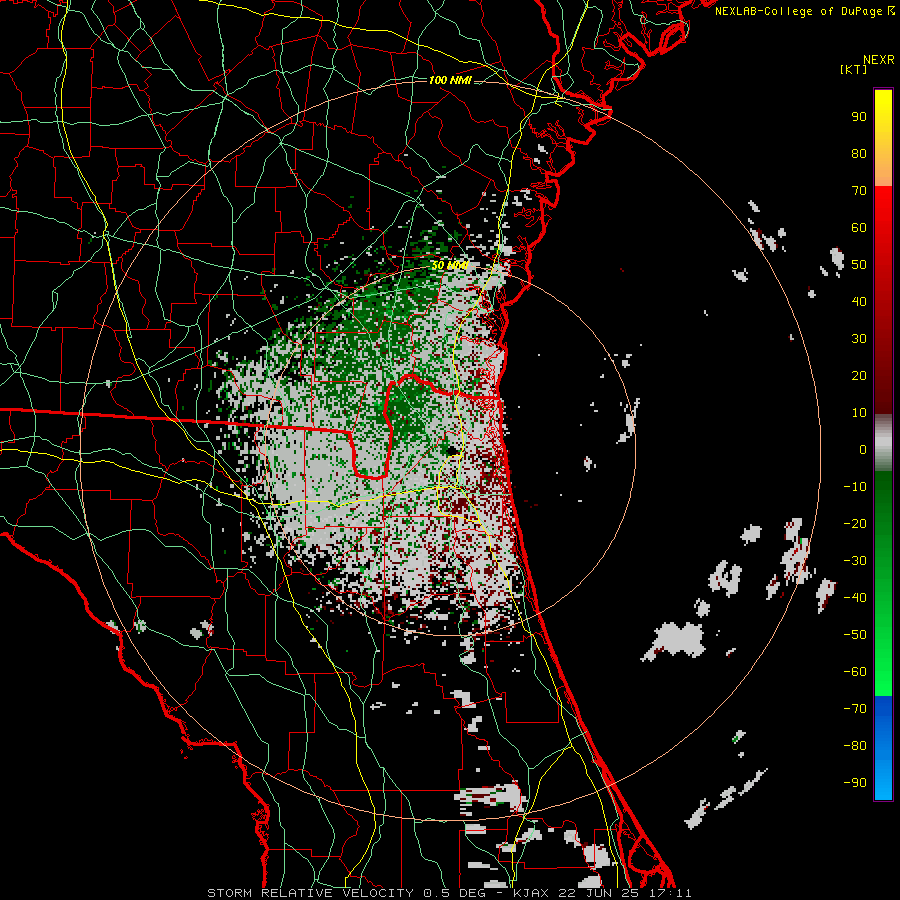Screen dimensions: 900x900
Task: Click the 70 value on the velocity scale
Action: click(x=859, y=191)
